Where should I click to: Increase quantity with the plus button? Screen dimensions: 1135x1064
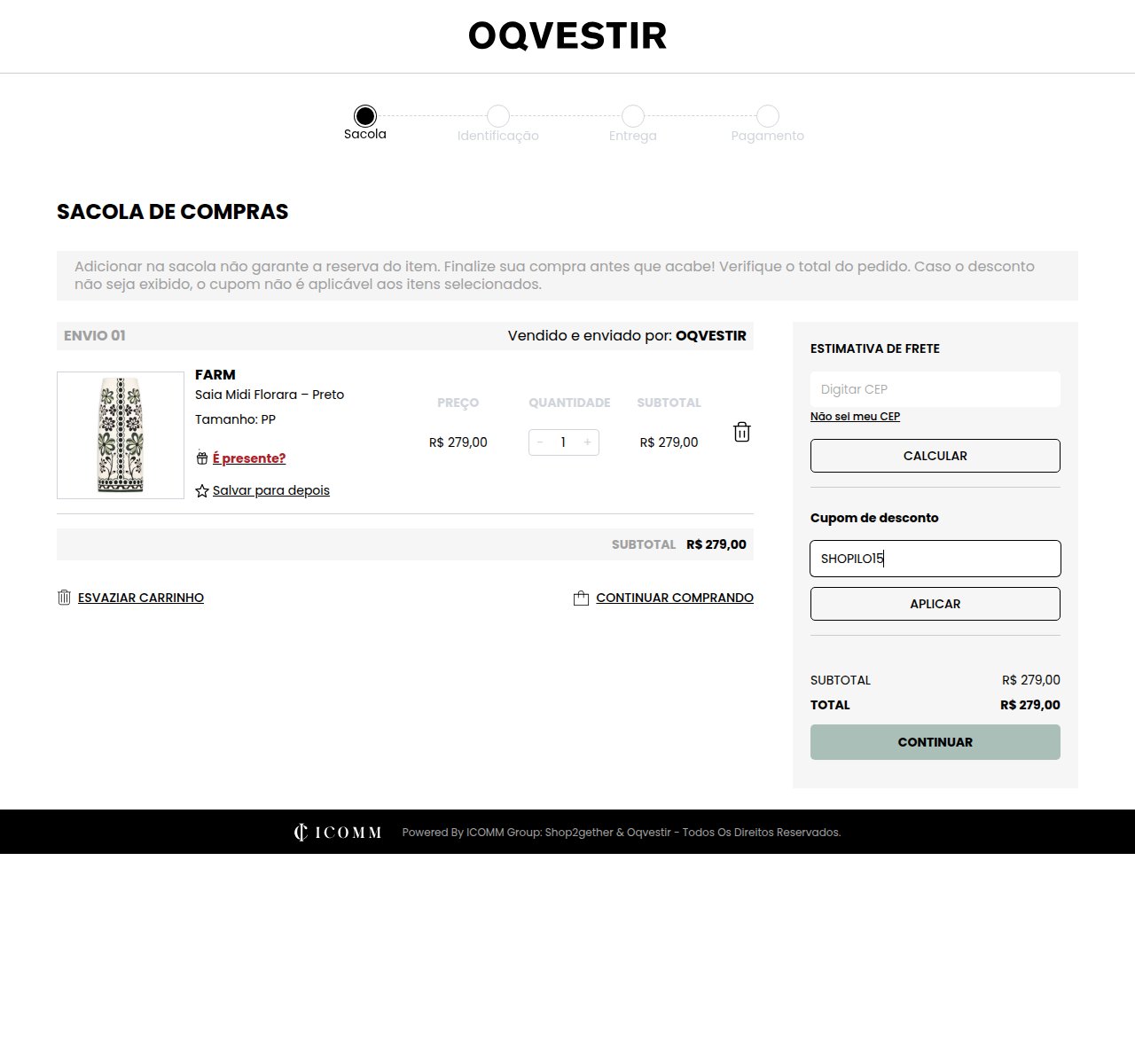click(x=587, y=442)
